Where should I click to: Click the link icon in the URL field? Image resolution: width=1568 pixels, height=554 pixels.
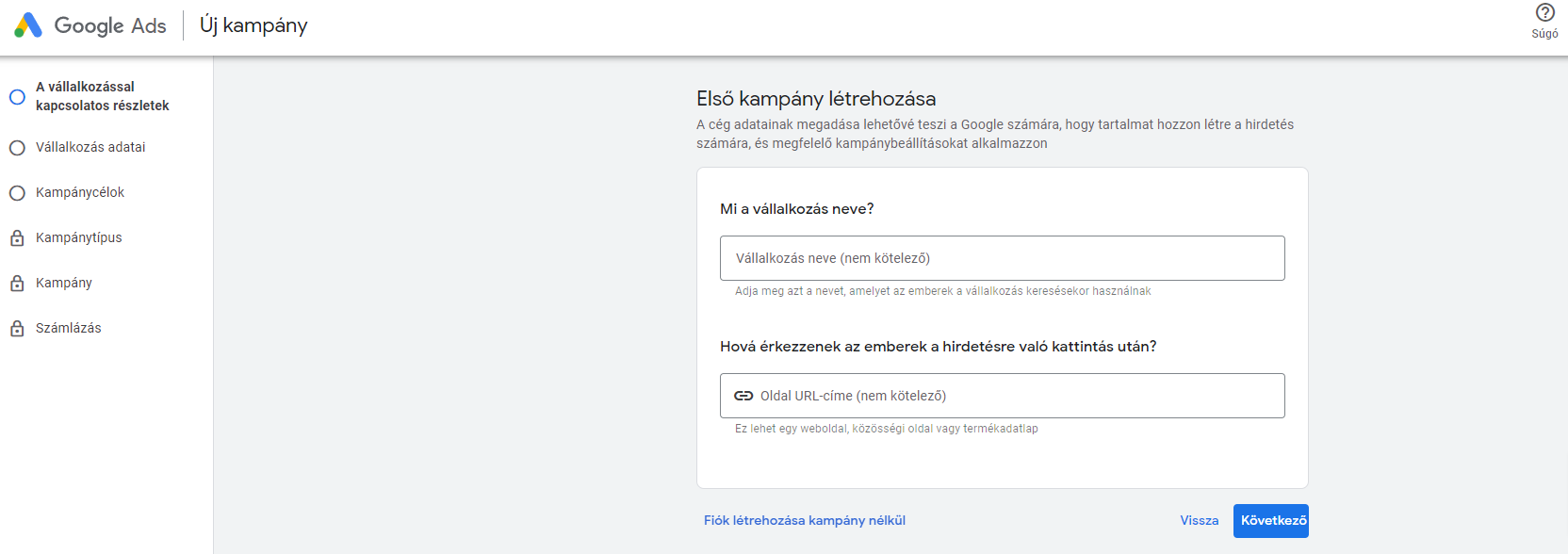743,396
